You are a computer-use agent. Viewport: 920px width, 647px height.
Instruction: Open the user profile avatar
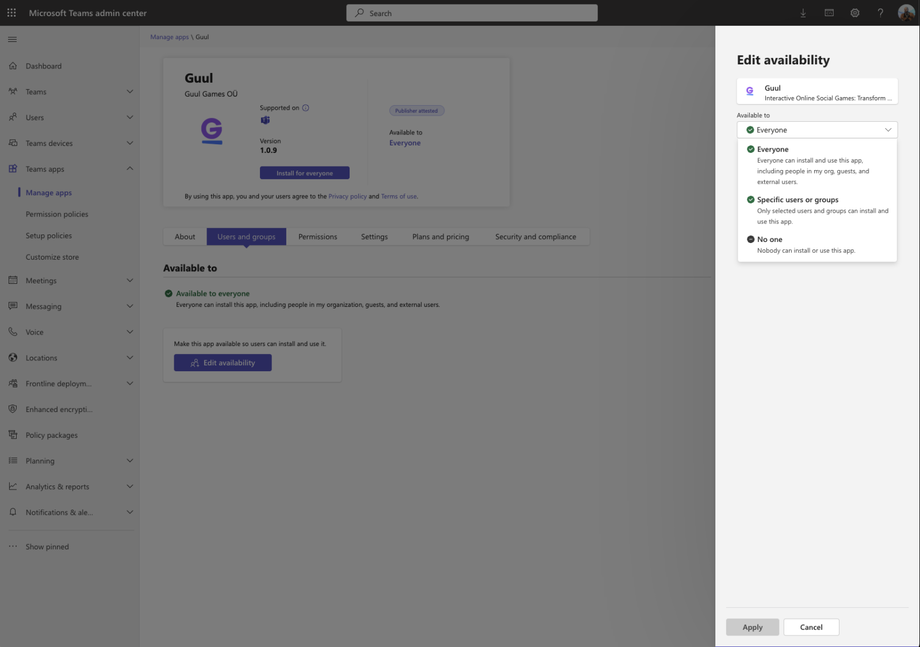(906, 12)
